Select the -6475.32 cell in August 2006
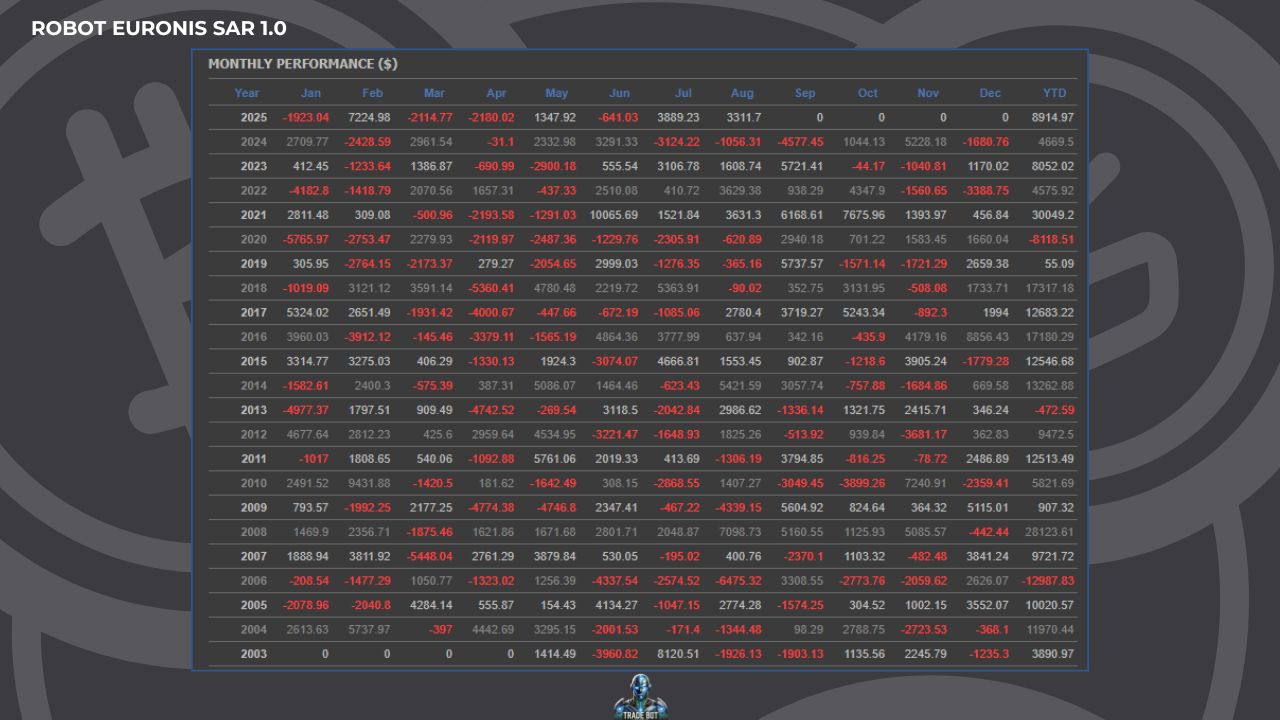The width and height of the screenshot is (1280, 720). coord(738,581)
